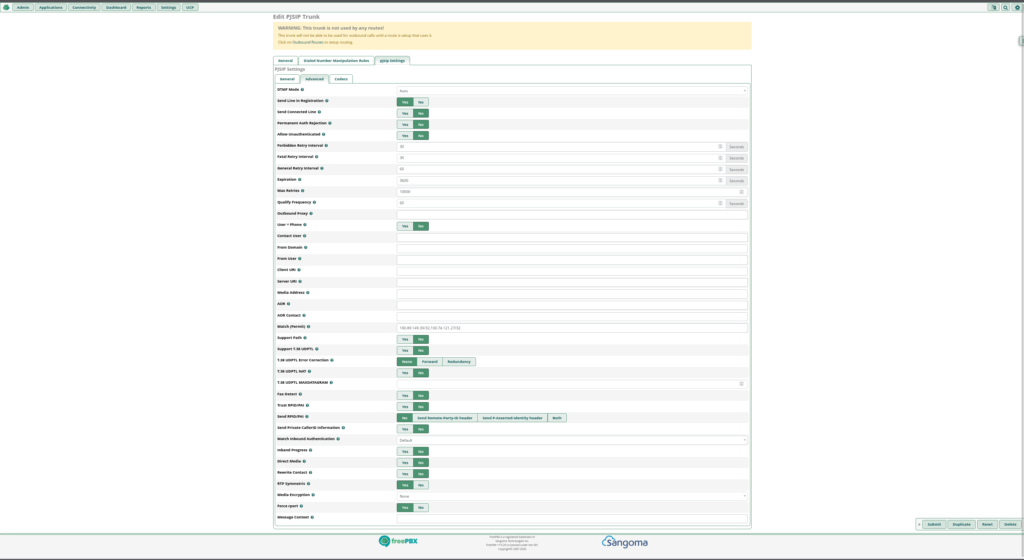Click the help icon beside DTMF Mode
The width and height of the screenshot is (1024, 560).
point(303,90)
